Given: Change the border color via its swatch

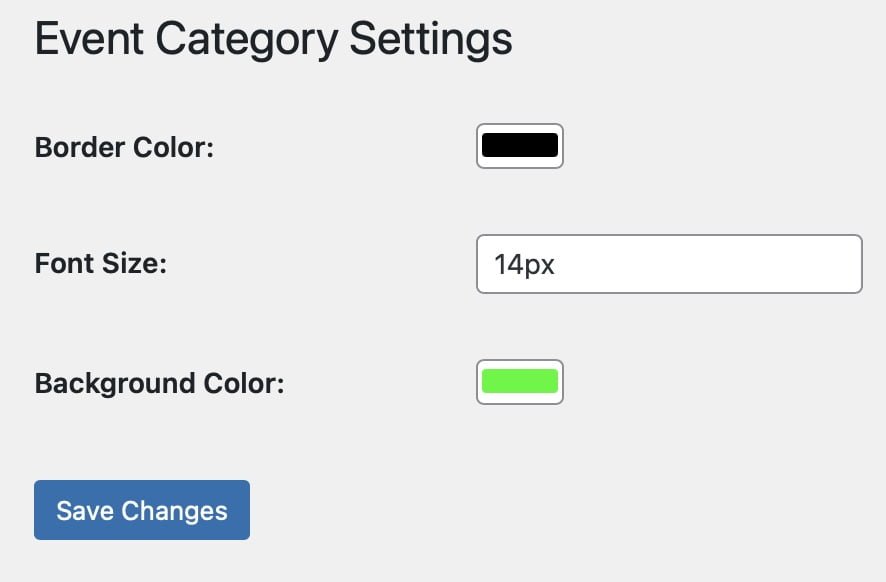Looking at the screenshot, I should (x=520, y=146).
